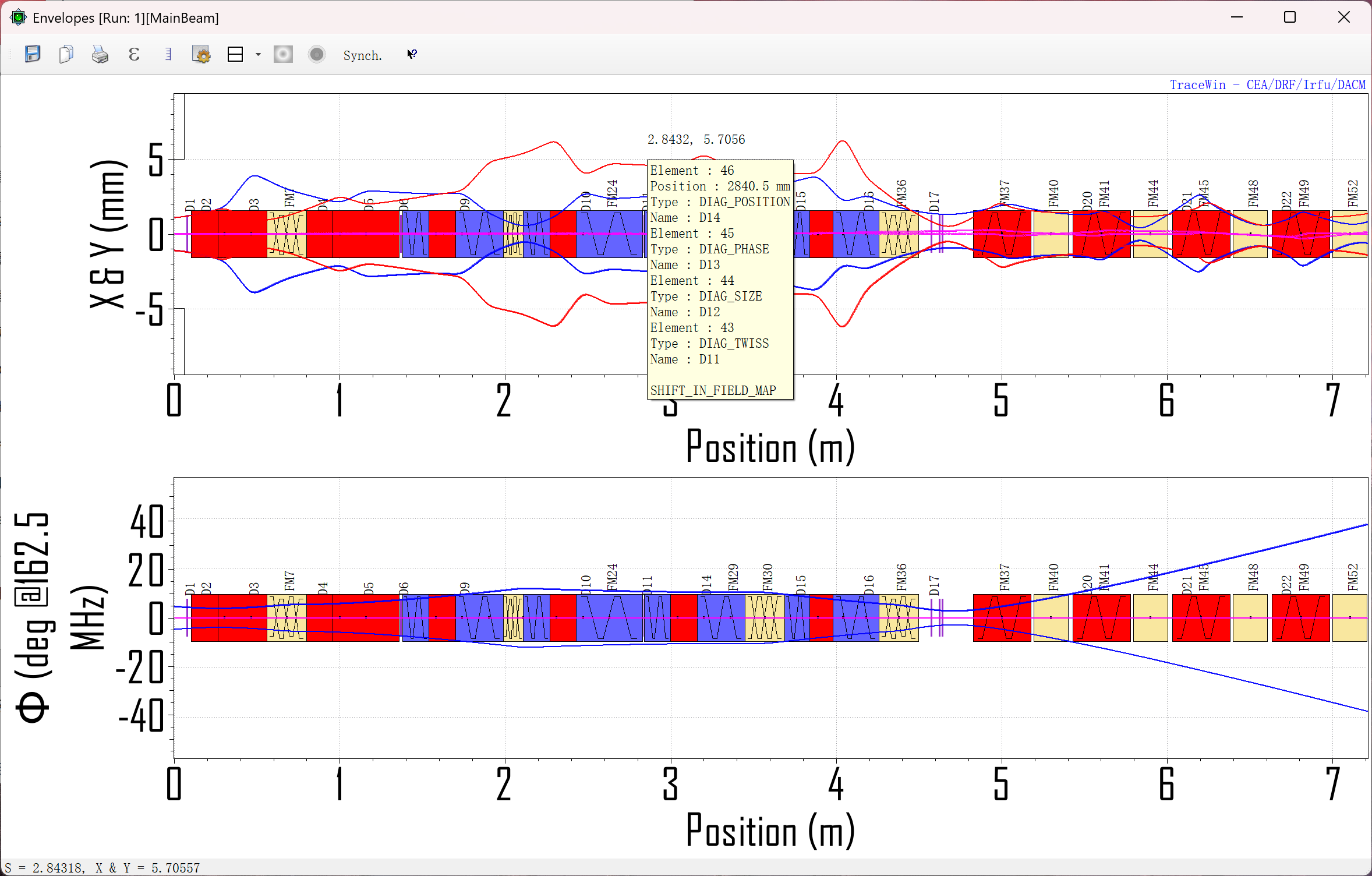Copy the plot to the clipboard
The width and height of the screenshot is (1372, 876).
66,55
